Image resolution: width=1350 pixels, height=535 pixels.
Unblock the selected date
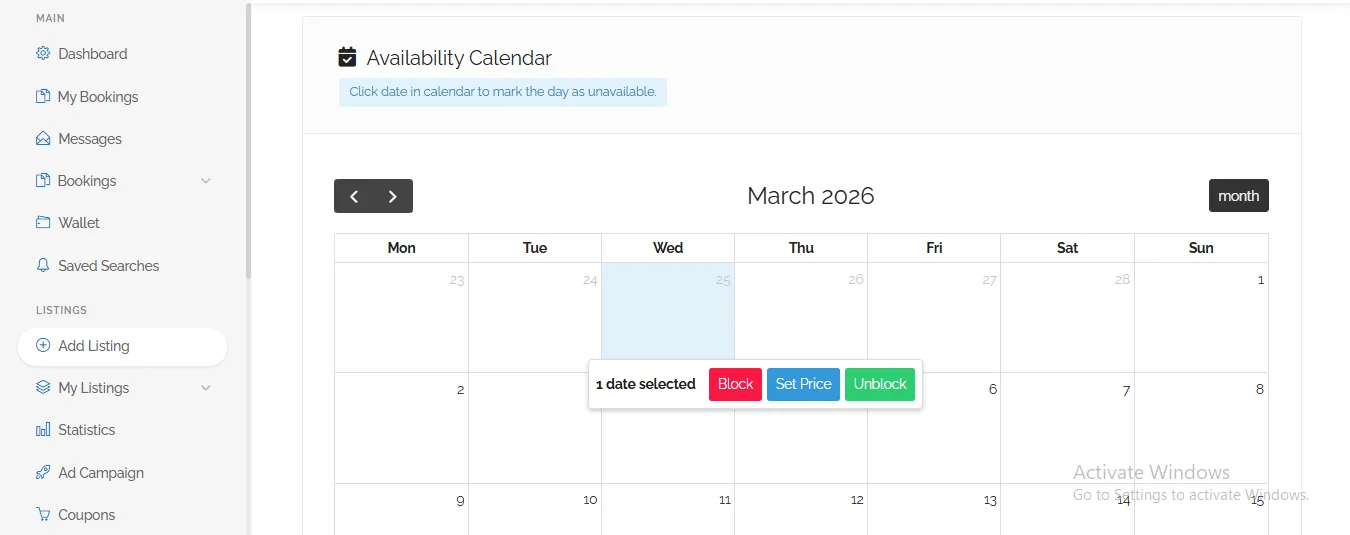[880, 384]
